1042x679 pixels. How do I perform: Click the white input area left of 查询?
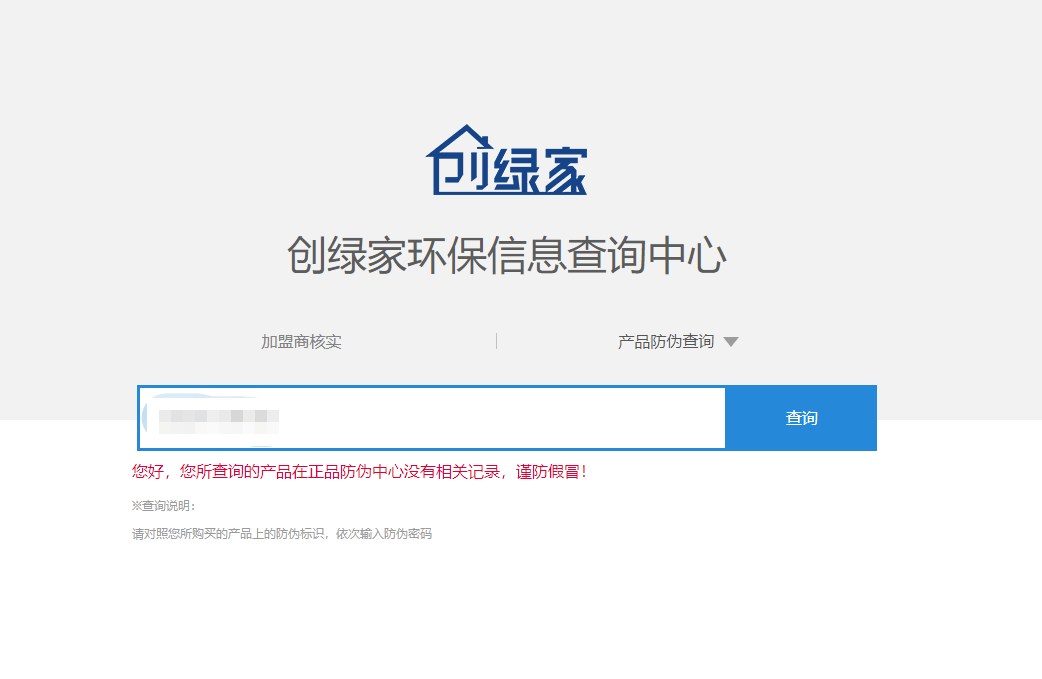click(x=430, y=418)
